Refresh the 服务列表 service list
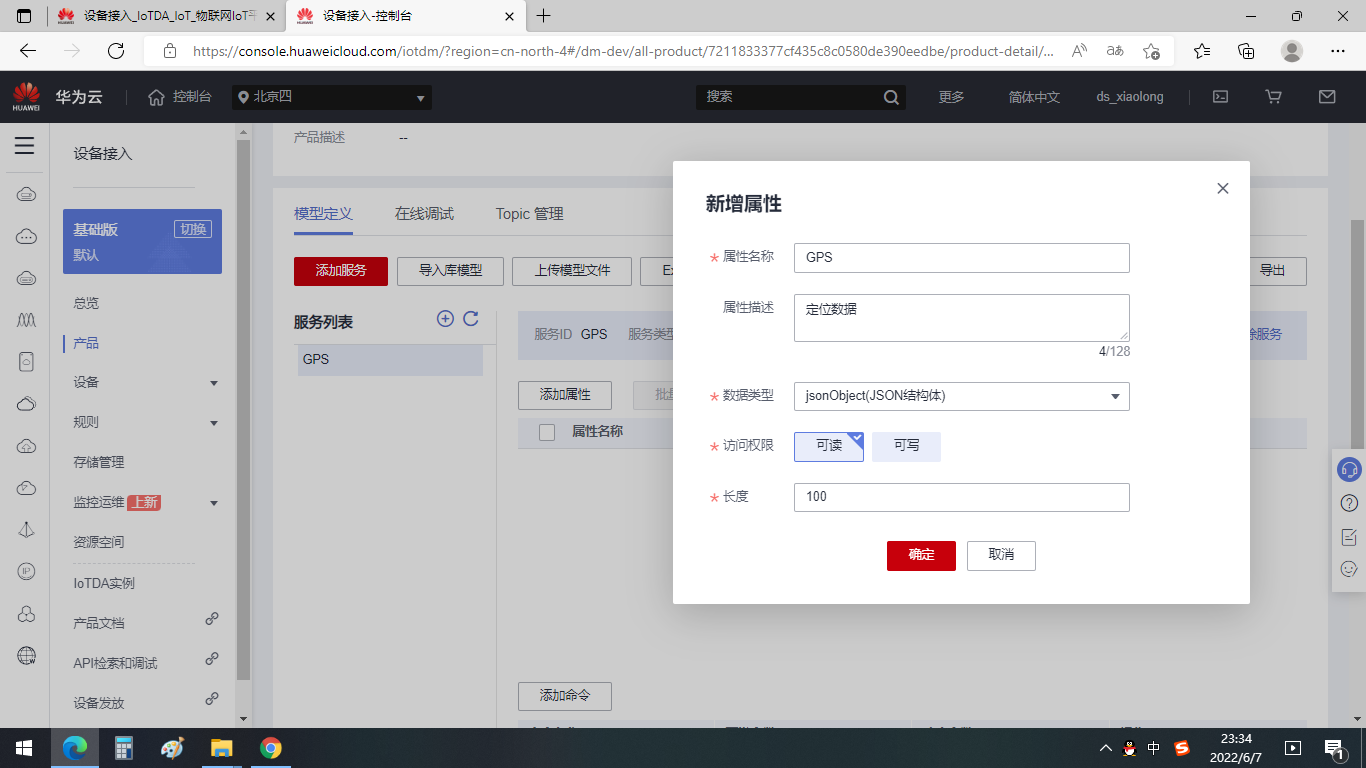The image size is (1366, 768). click(471, 318)
